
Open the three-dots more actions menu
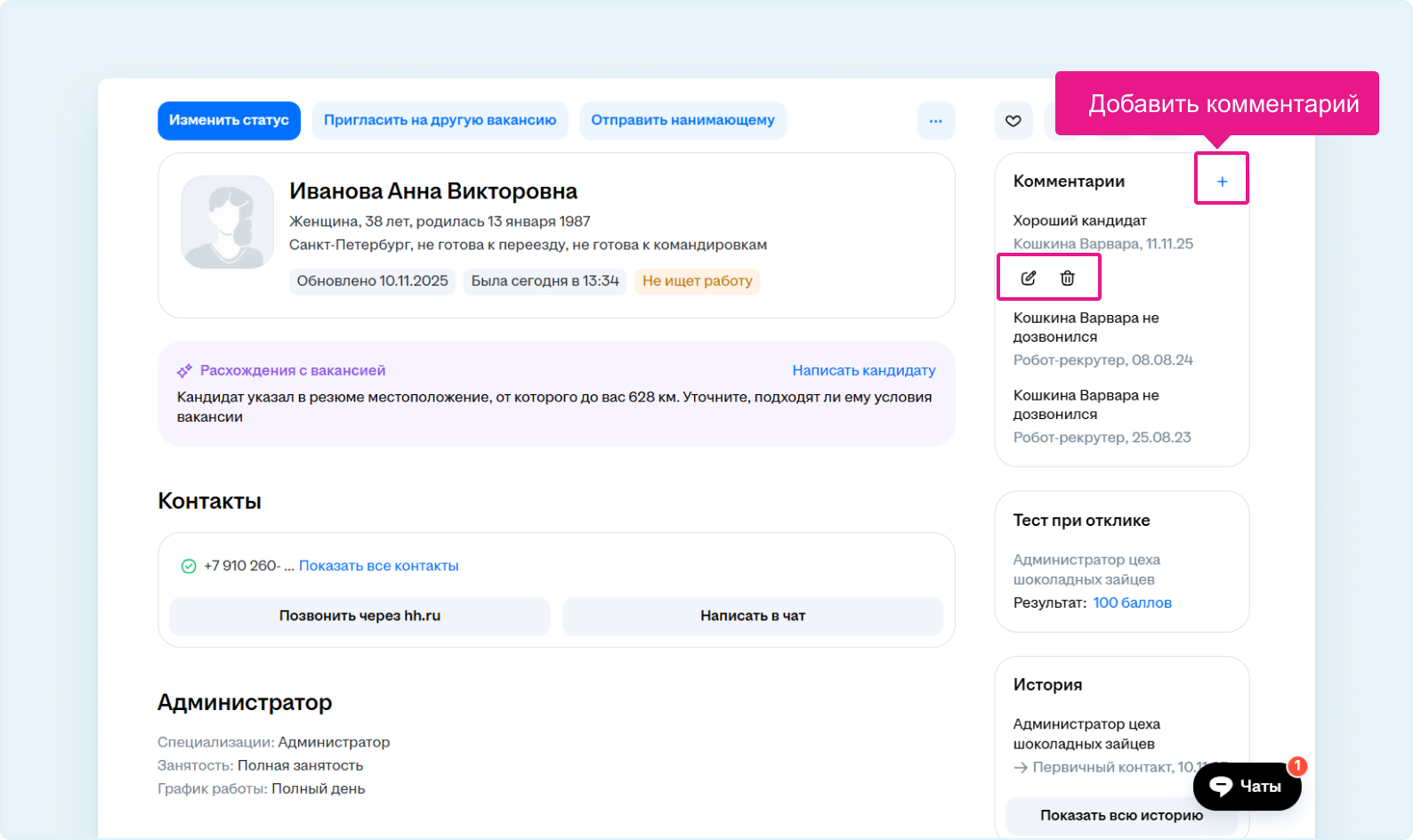pos(935,121)
